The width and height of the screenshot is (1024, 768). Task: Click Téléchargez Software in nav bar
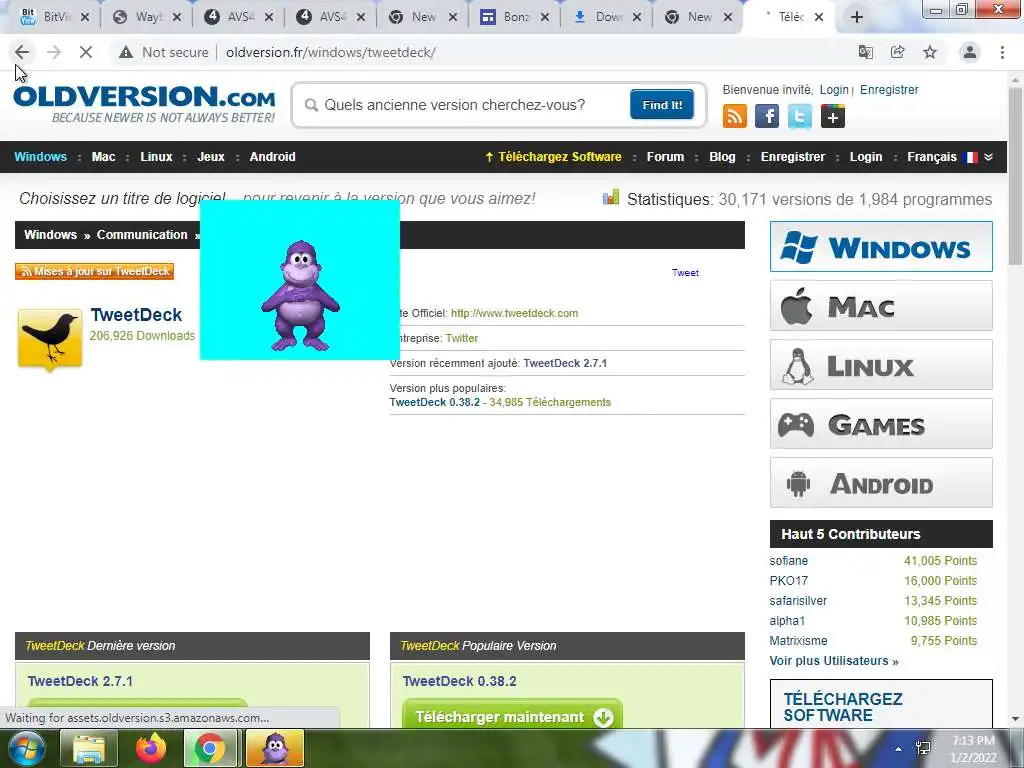[553, 157]
